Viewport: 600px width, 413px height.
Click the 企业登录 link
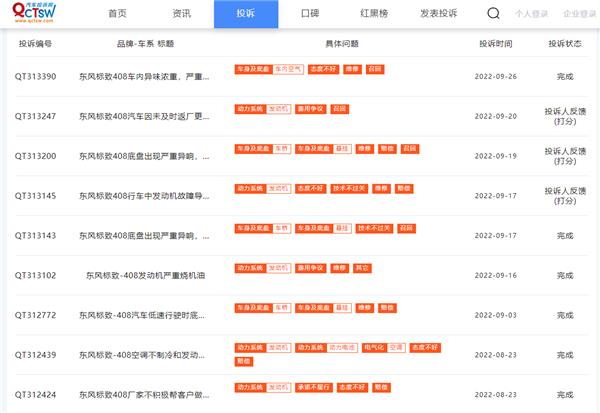[x=579, y=14]
